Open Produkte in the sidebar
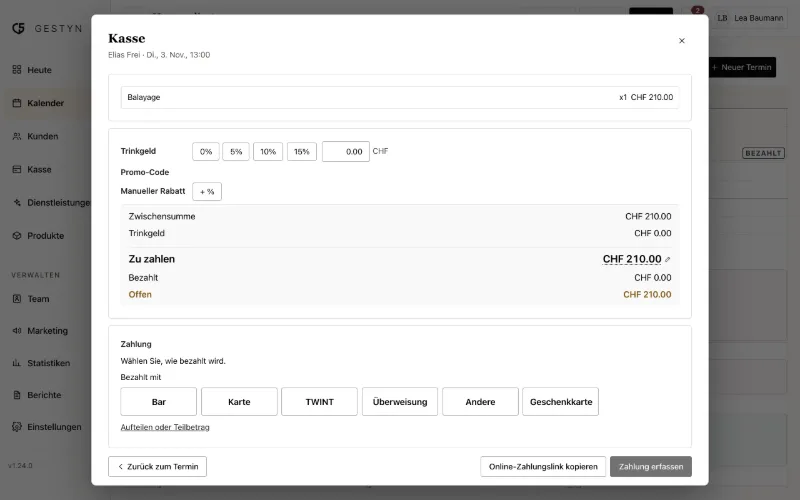 (45, 236)
